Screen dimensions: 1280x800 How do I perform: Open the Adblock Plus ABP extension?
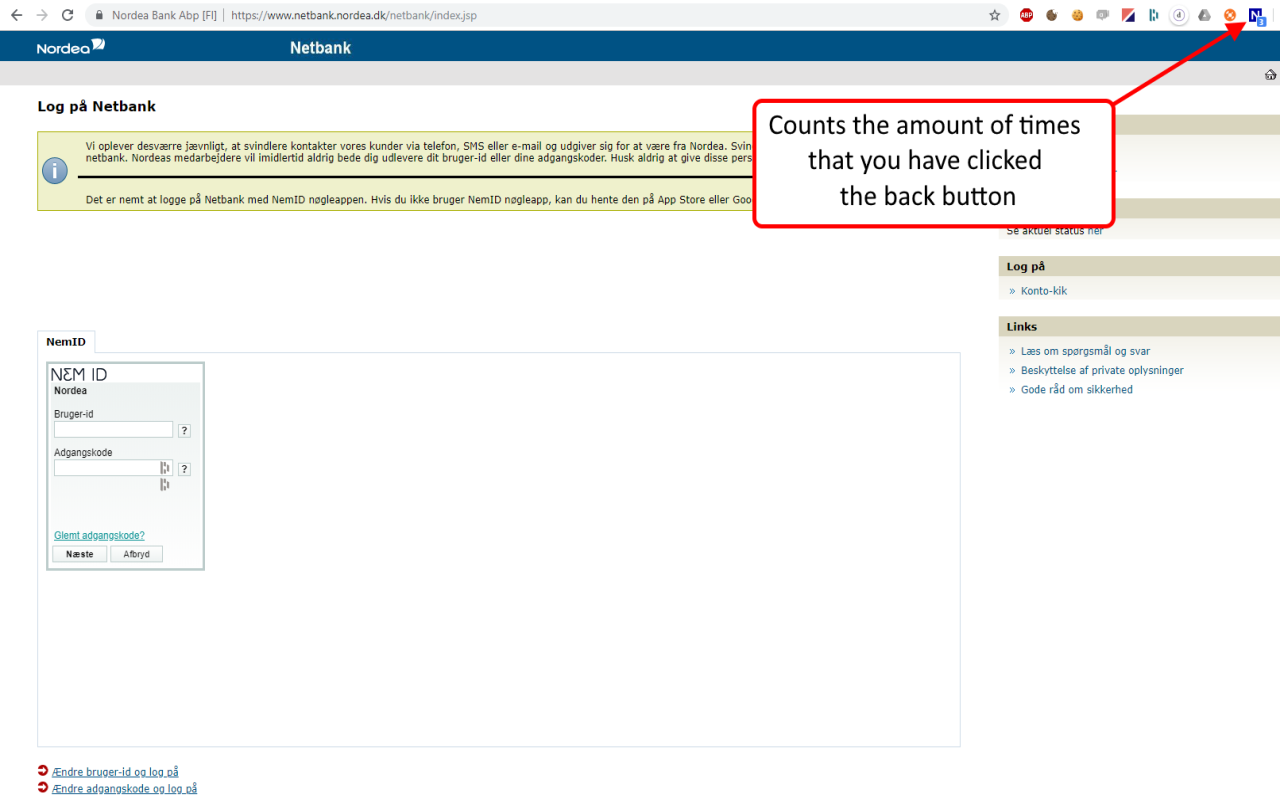(x=1026, y=15)
